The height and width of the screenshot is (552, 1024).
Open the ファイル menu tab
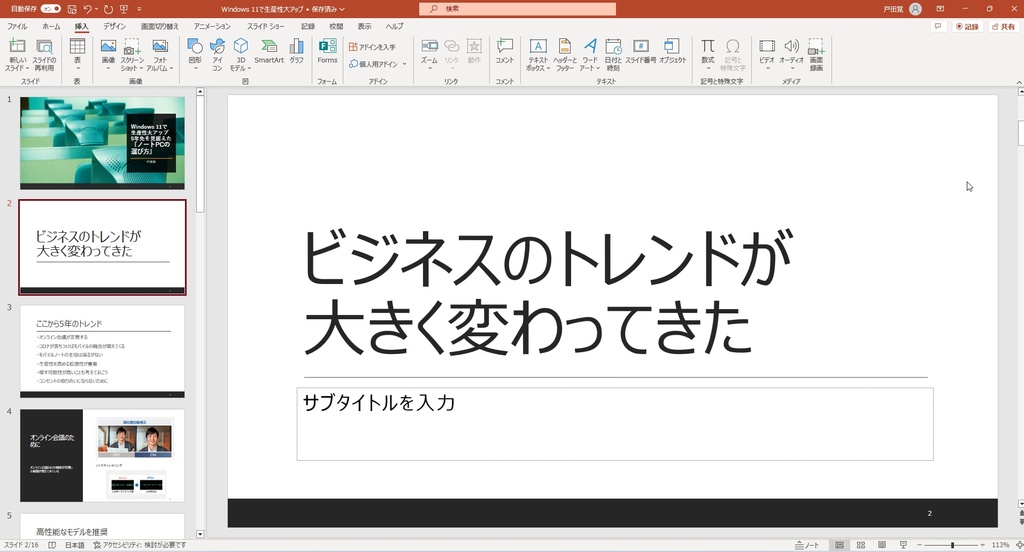[x=17, y=26]
